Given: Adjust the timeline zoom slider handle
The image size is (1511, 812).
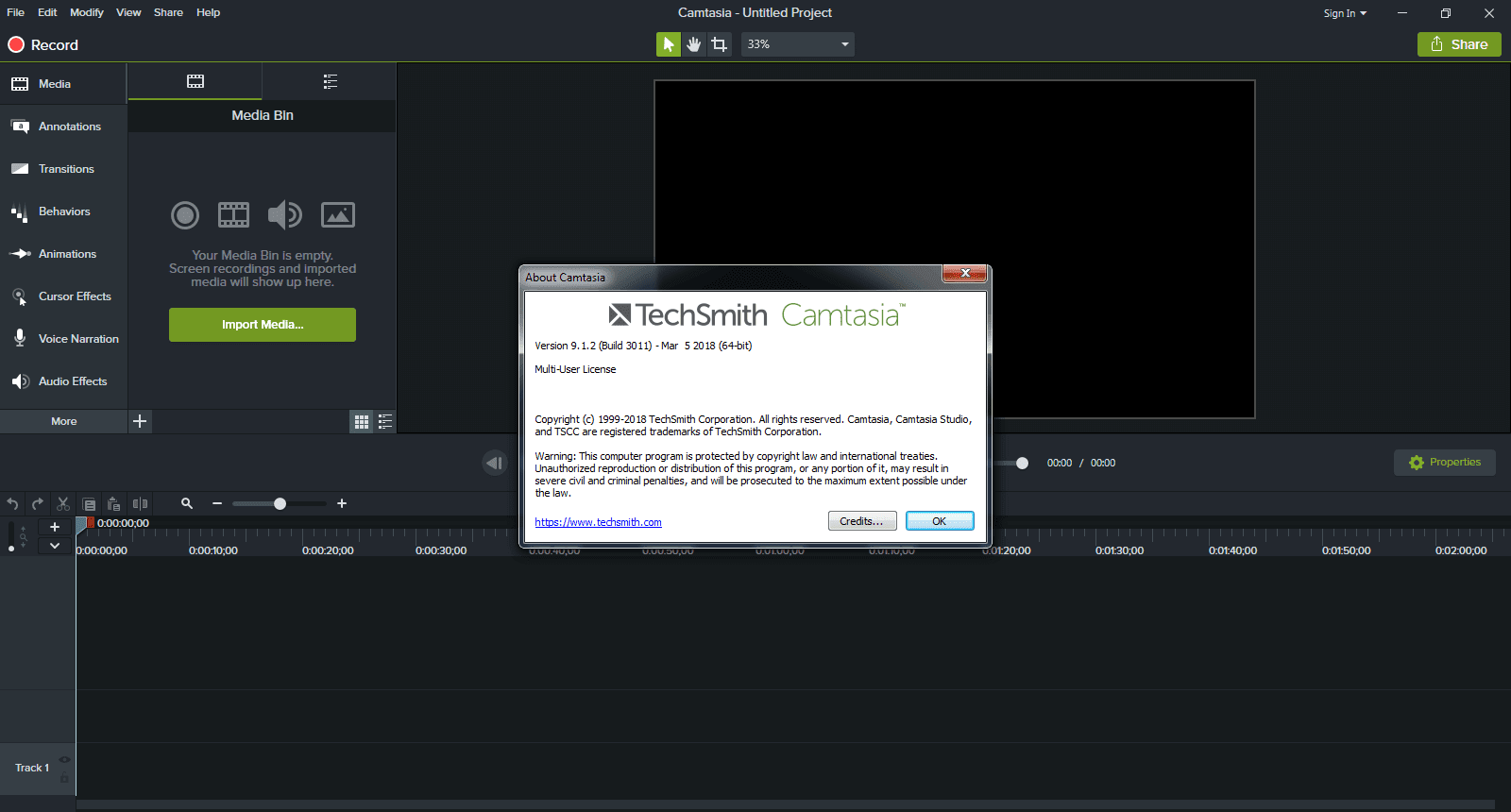Looking at the screenshot, I should pyautogui.click(x=280, y=504).
